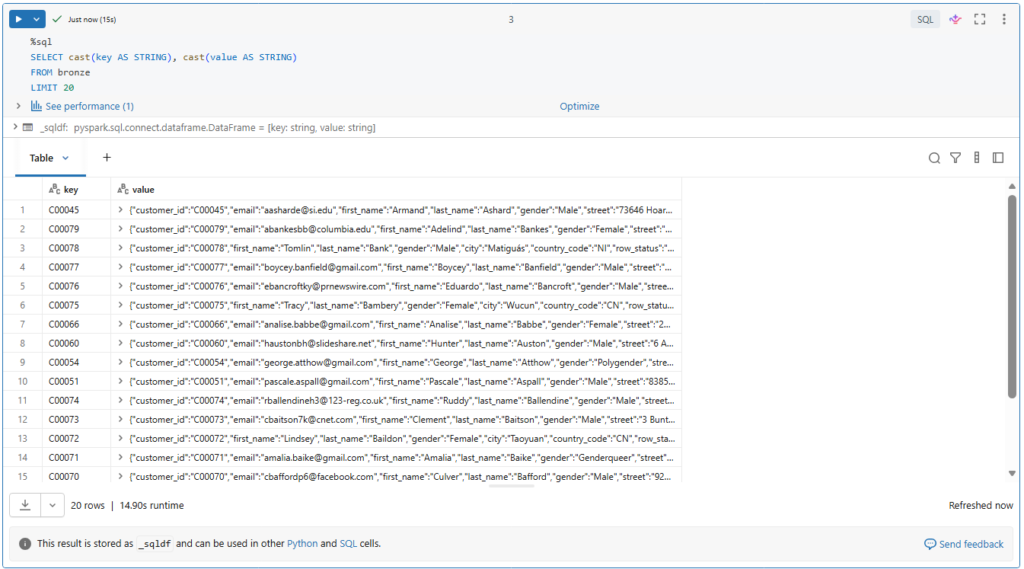Toggle the results side panel icon
Screen dimensions: 1024x569
(x=998, y=158)
